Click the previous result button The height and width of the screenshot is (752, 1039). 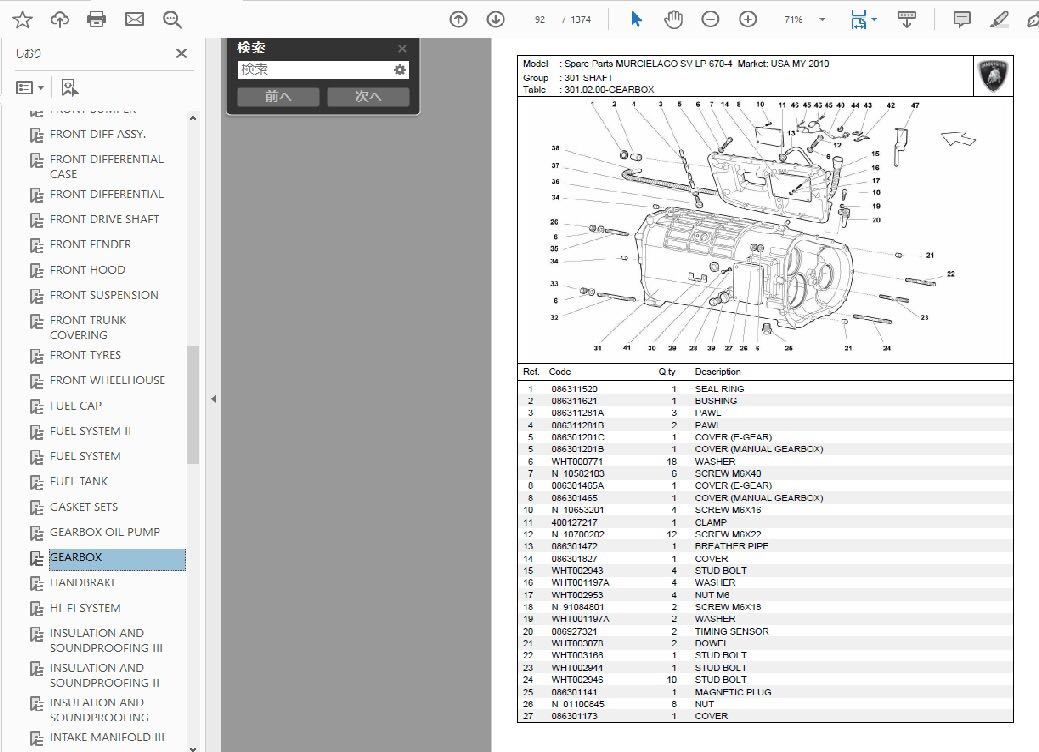pos(278,97)
